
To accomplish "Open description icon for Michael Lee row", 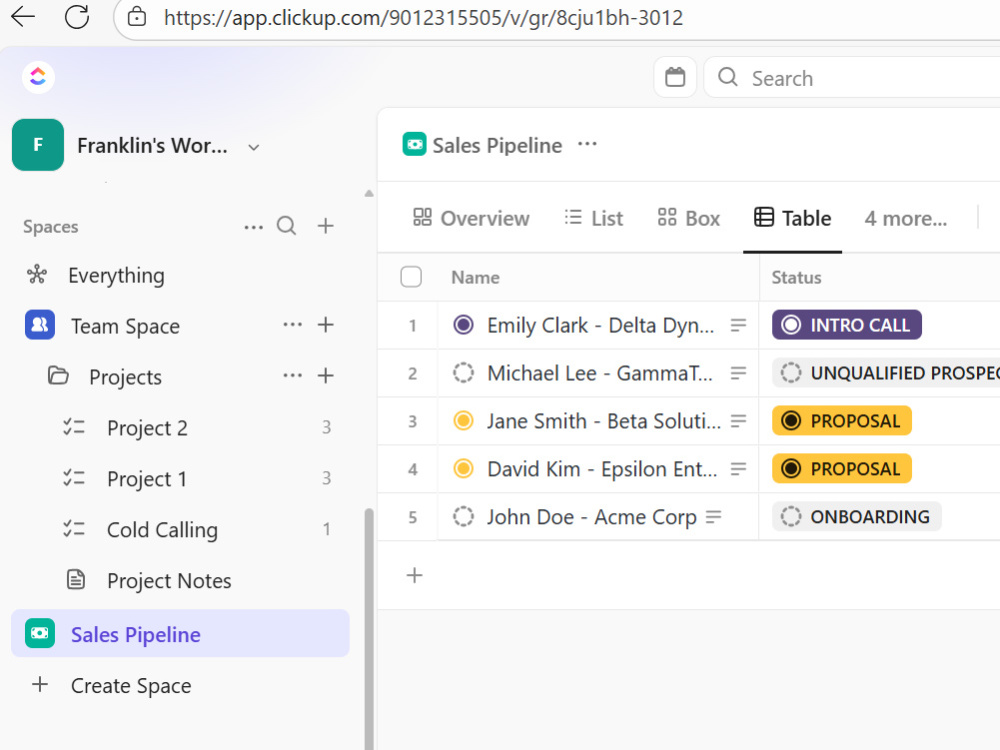I will pyautogui.click(x=739, y=373).
